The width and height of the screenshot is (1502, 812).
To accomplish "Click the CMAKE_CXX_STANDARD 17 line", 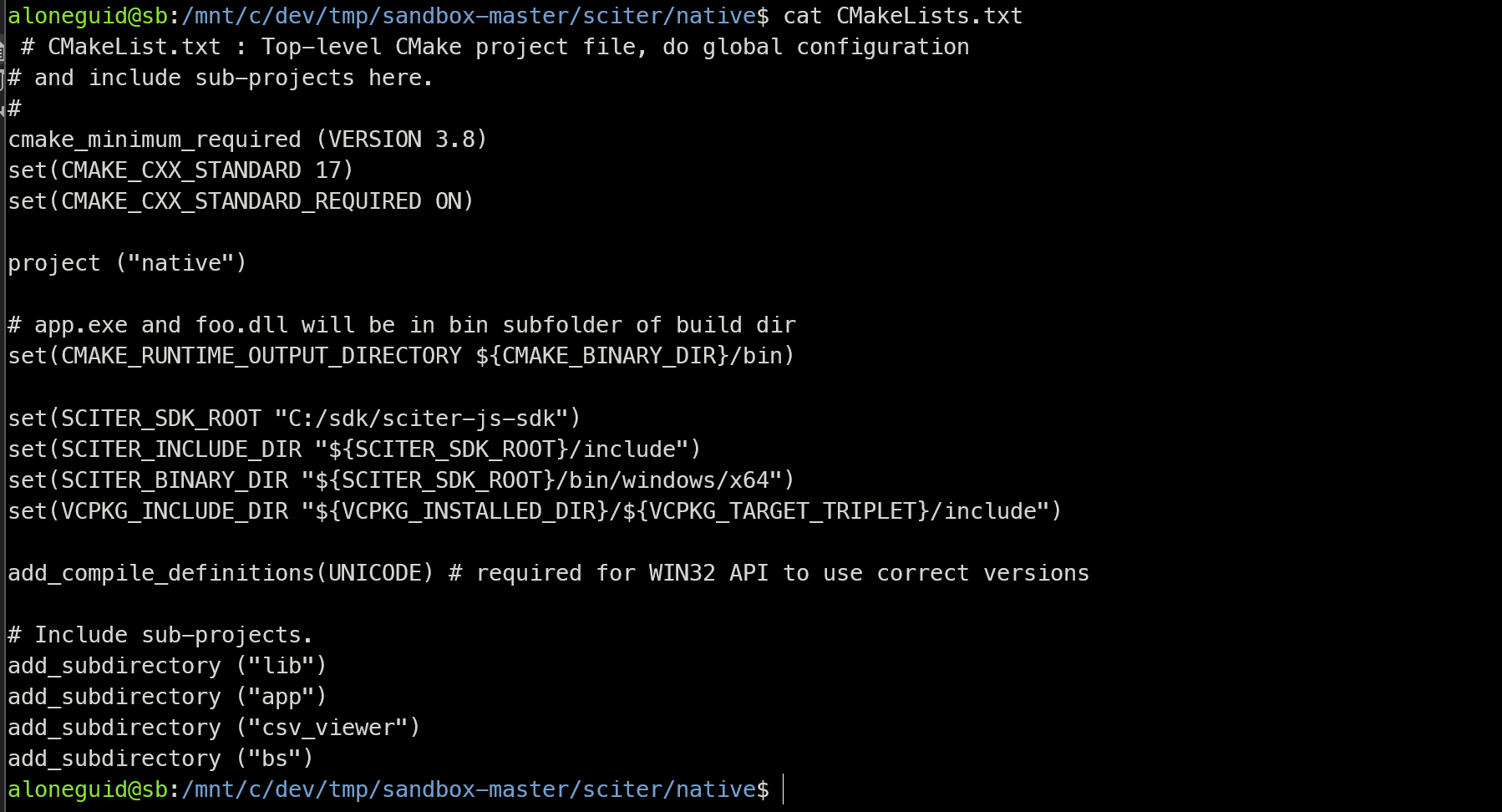I will click(180, 170).
